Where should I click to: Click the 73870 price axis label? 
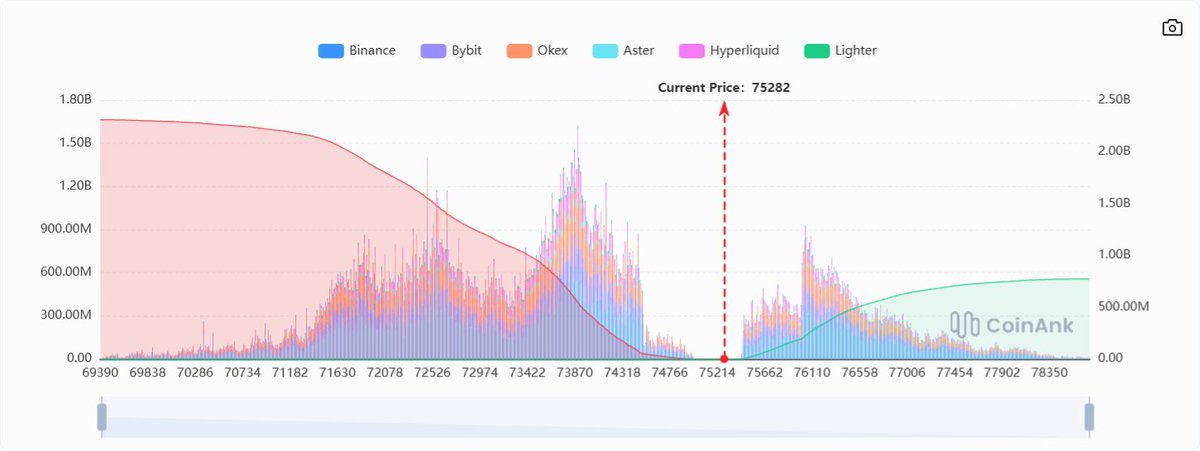point(574,373)
